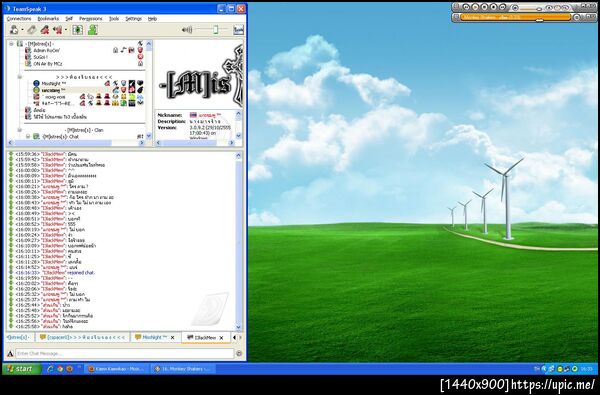Click the shield badge icon beside Moutlight

click(124, 83)
